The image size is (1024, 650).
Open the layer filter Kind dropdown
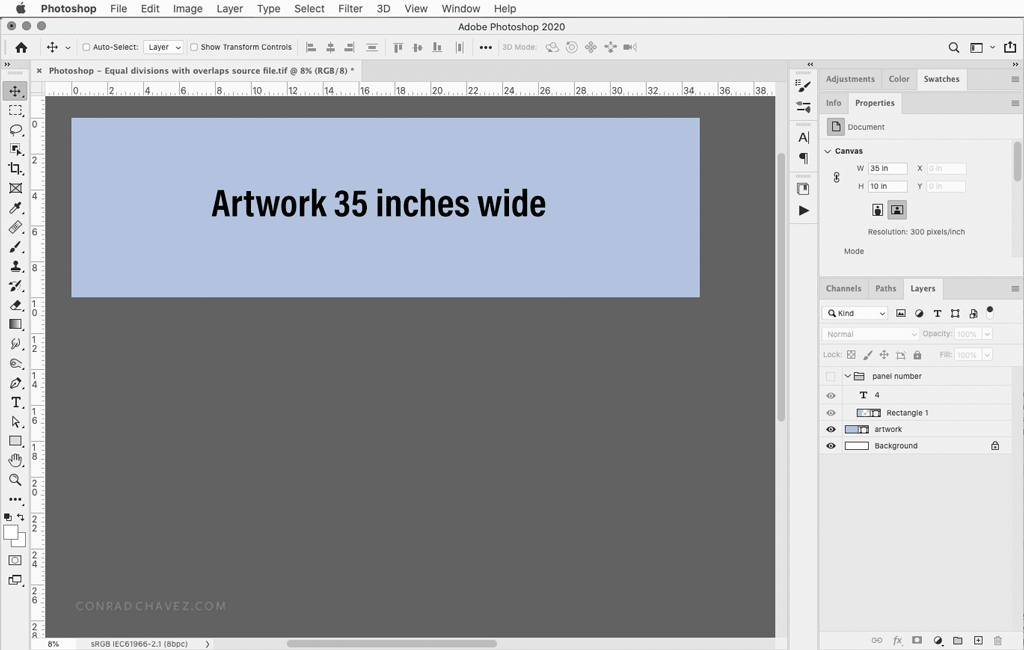pos(855,314)
